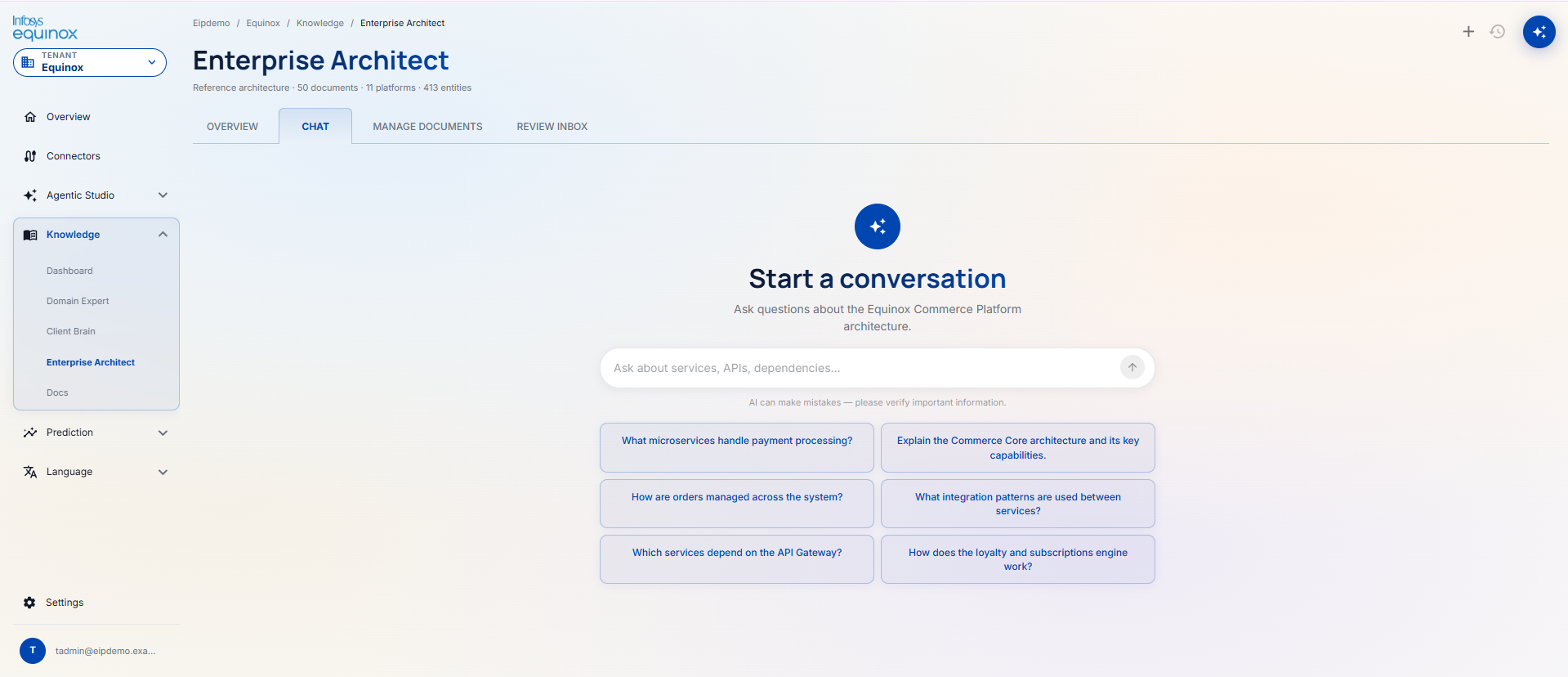Click the 50 documents subtitle text
This screenshot has height=677, width=1568.
pyautogui.click(x=328, y=87)
